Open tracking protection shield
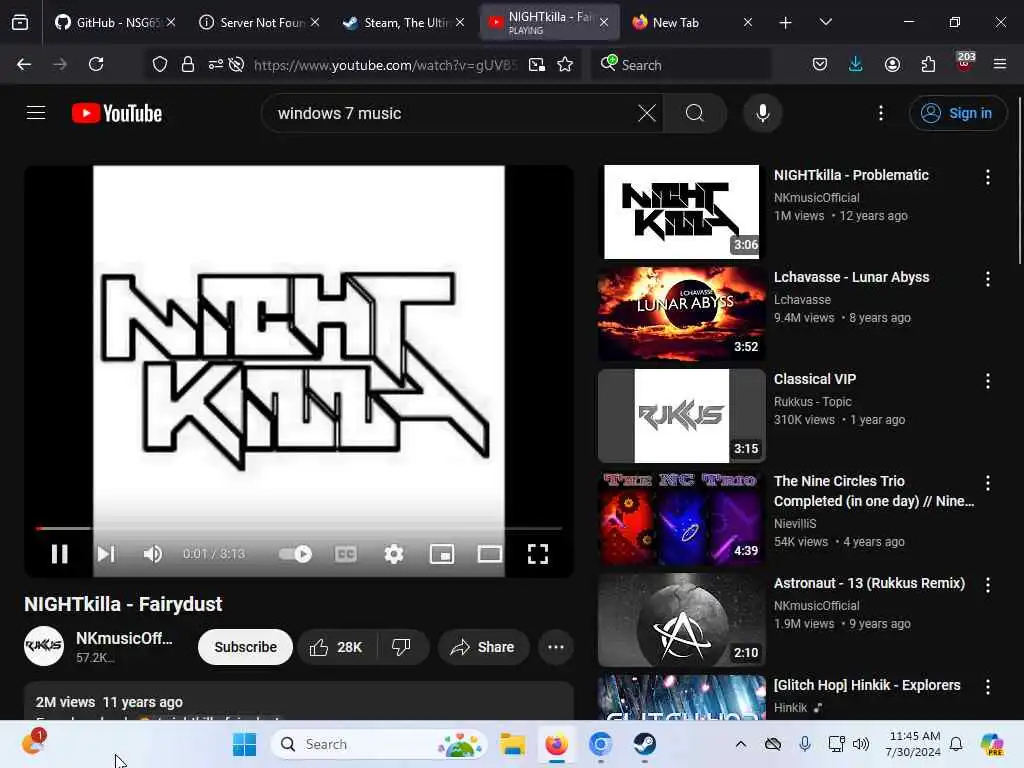1024x768 pixels. tap(160, 64)
